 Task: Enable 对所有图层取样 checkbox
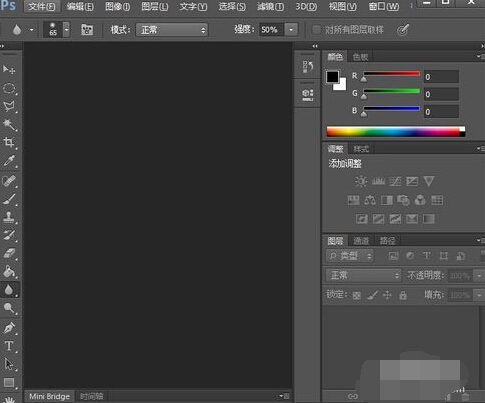click(x=316, y=30)
